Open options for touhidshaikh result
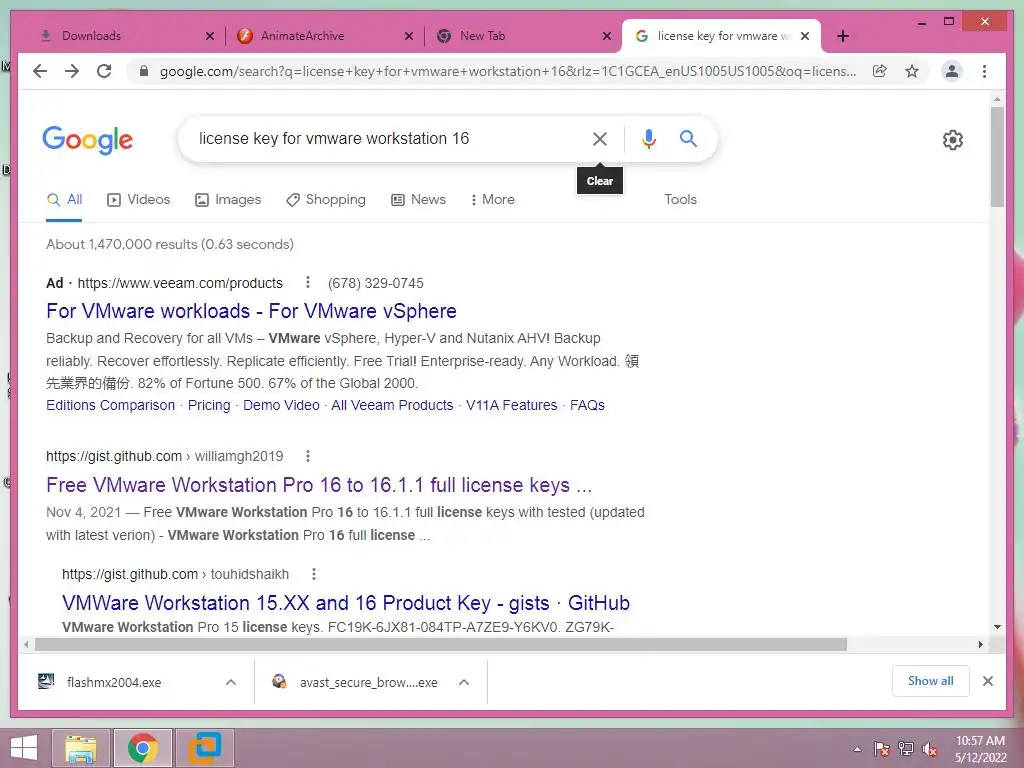 click(x=313, y=574)
